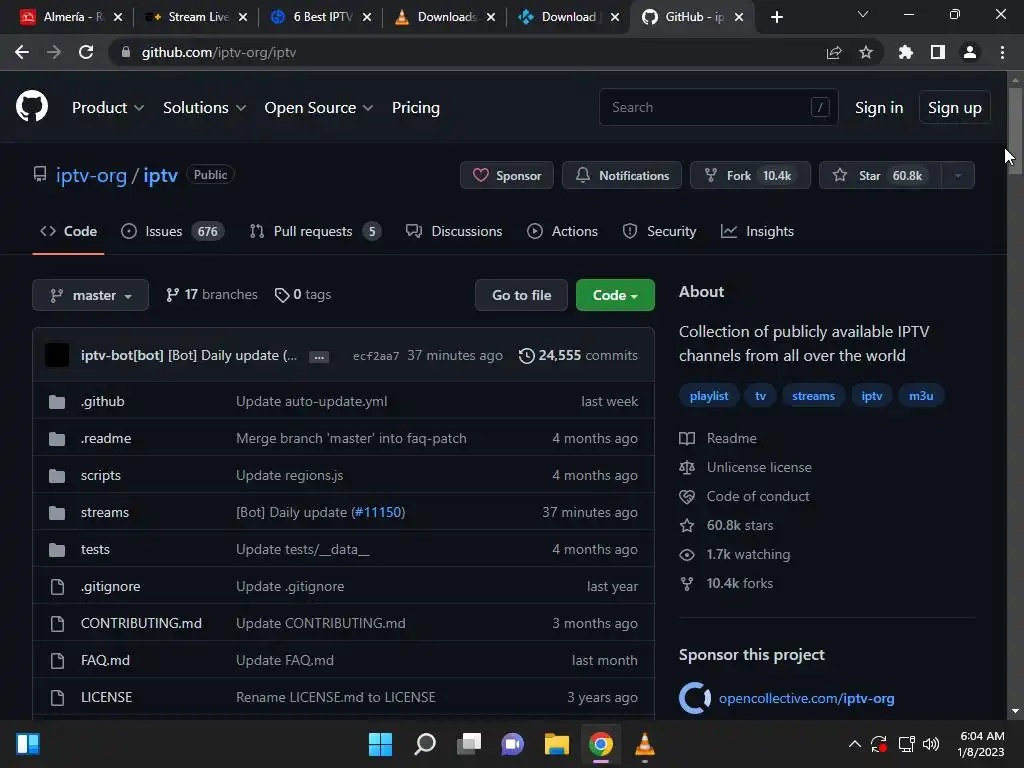Open the Chrome extensions puzzle icon
Image resolution: width=1024 pixels, height=768 pixels.
pos(906,52)
